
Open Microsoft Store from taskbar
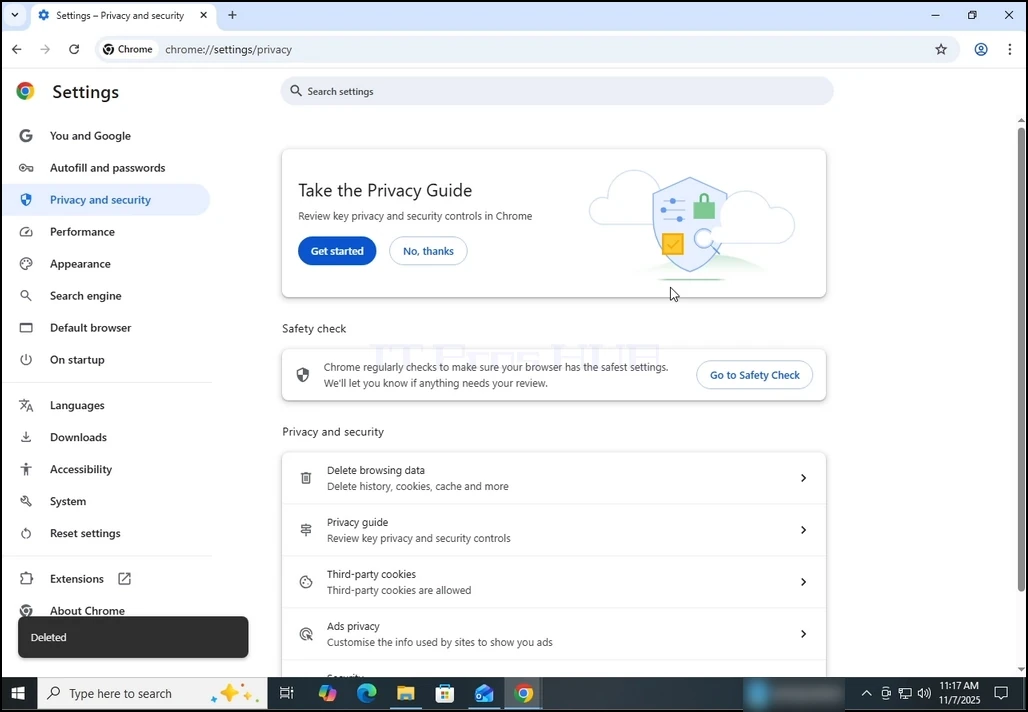445,694
